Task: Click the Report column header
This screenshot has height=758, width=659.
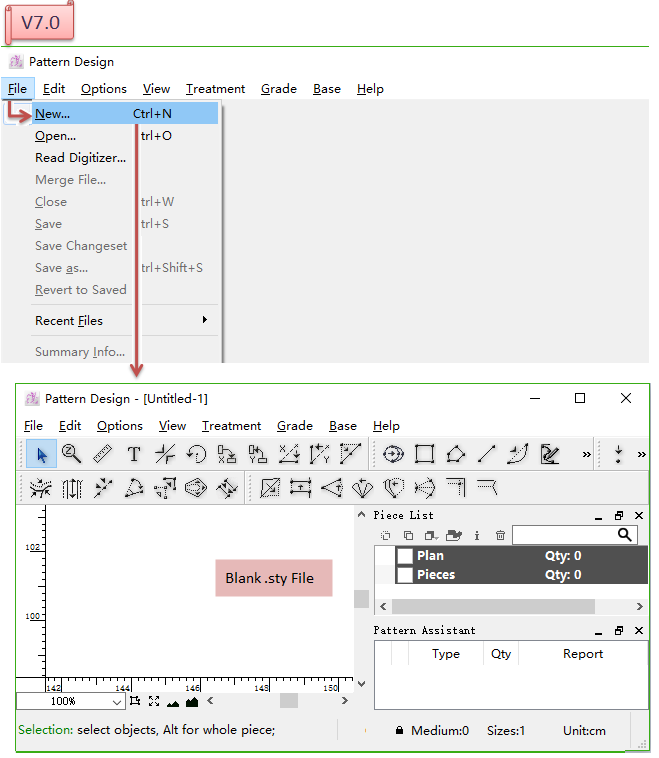Action: click(x=582, y=653)
